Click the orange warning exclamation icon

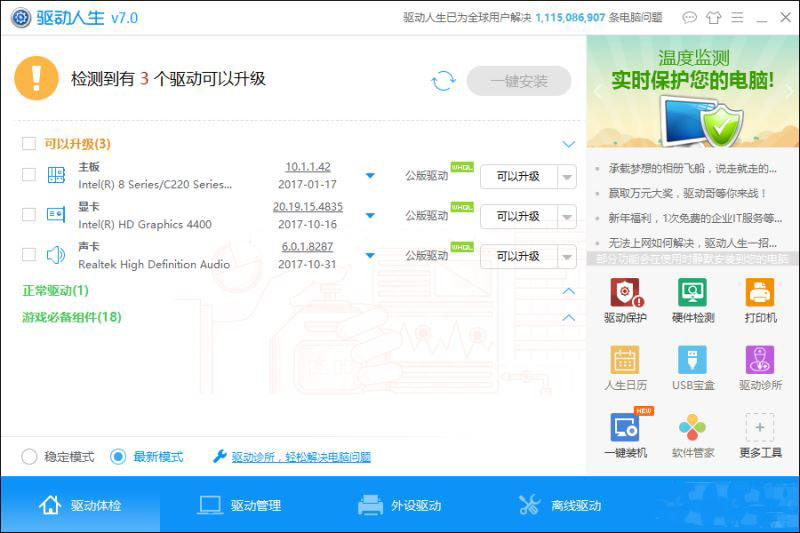coord(36,78)
